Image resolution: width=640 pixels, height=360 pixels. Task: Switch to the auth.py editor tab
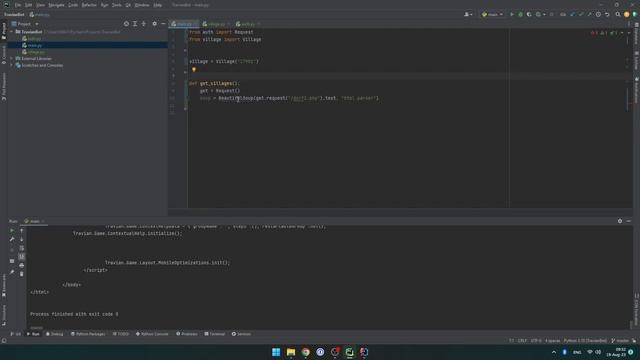(247, 24)
